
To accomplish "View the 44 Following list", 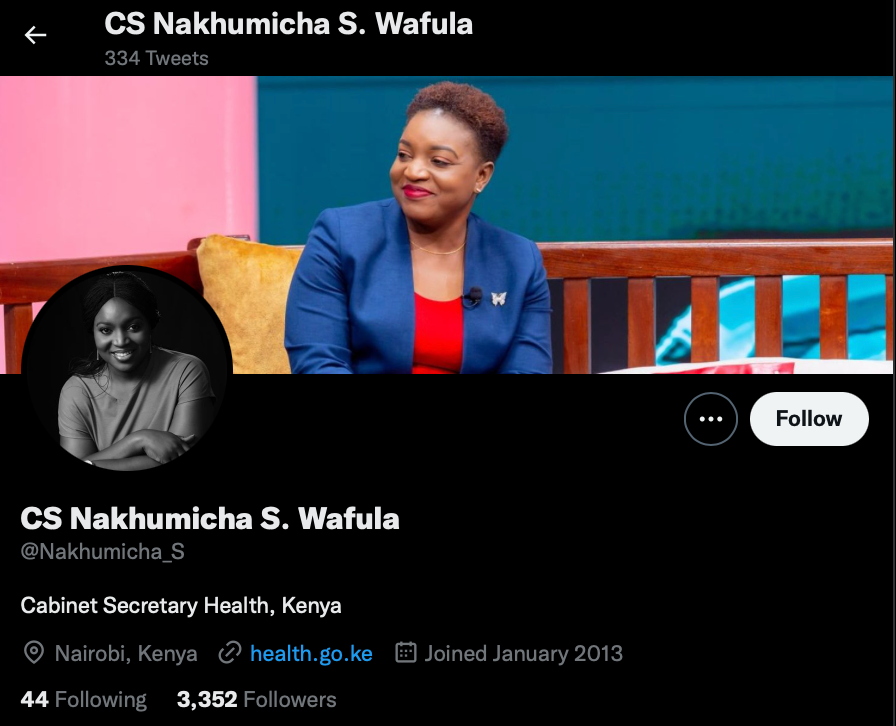I will 83,700.
